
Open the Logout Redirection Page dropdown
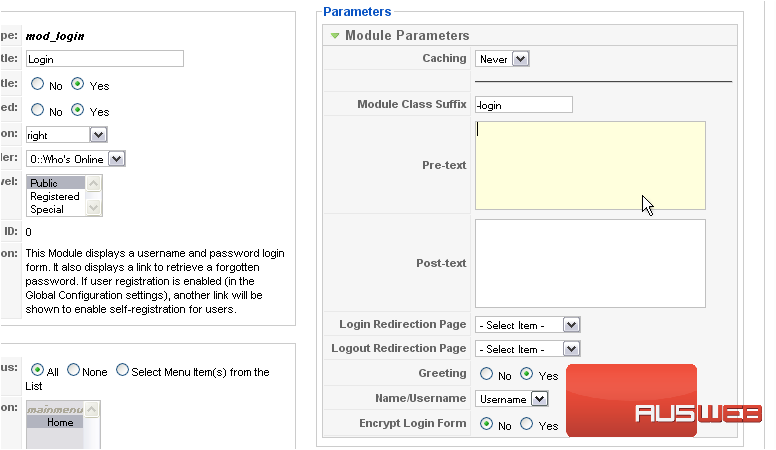(528, 349)
